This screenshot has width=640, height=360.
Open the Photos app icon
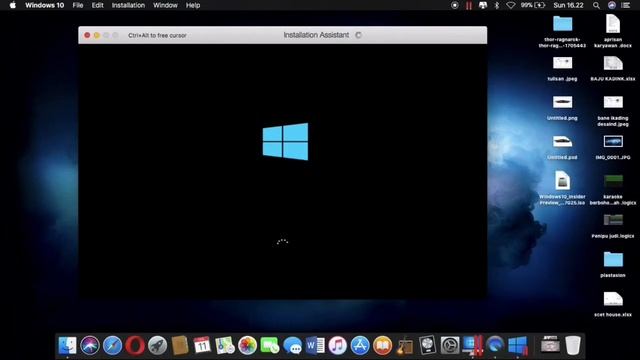pos(247,345)
